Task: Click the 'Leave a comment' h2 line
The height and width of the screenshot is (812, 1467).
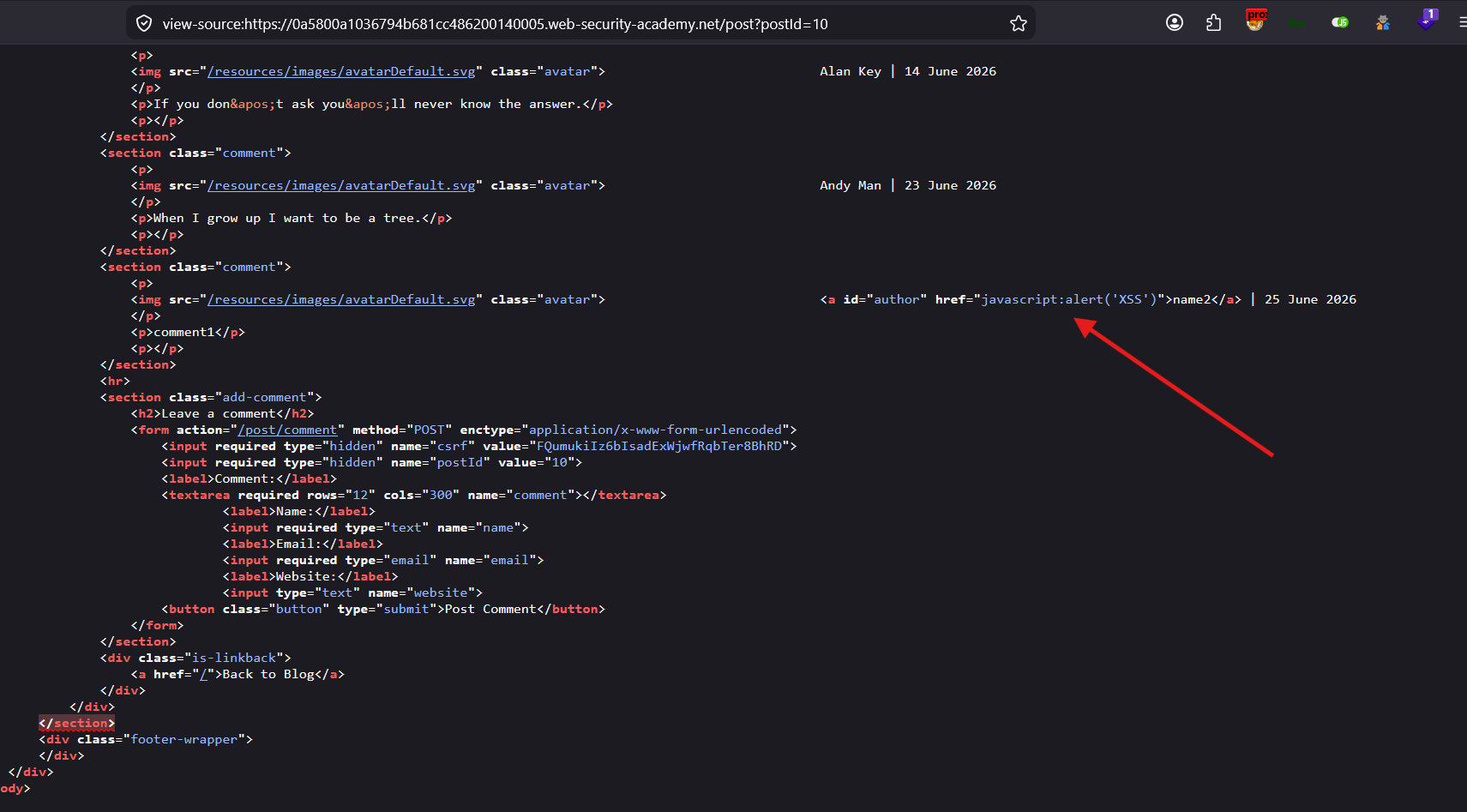Action: pyautogui.click(x=222, y=413)
